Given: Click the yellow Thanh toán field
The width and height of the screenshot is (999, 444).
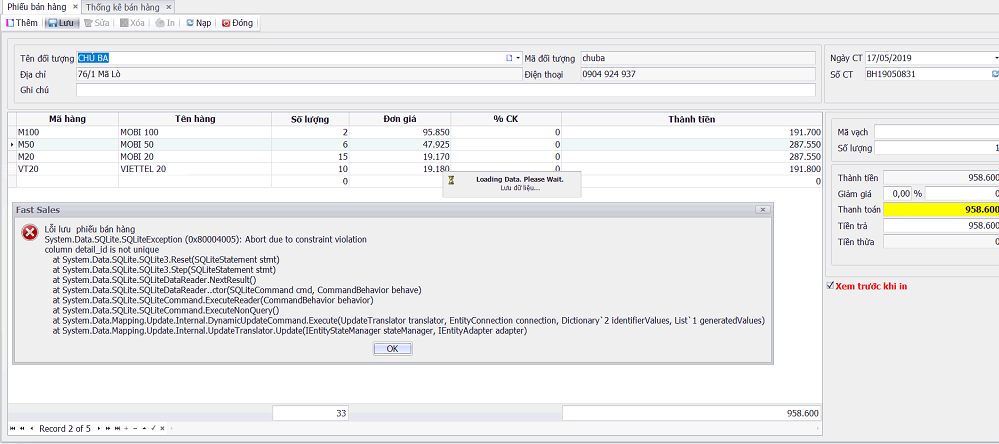Looking at the screenshot, I should click(x=941, y=210).
